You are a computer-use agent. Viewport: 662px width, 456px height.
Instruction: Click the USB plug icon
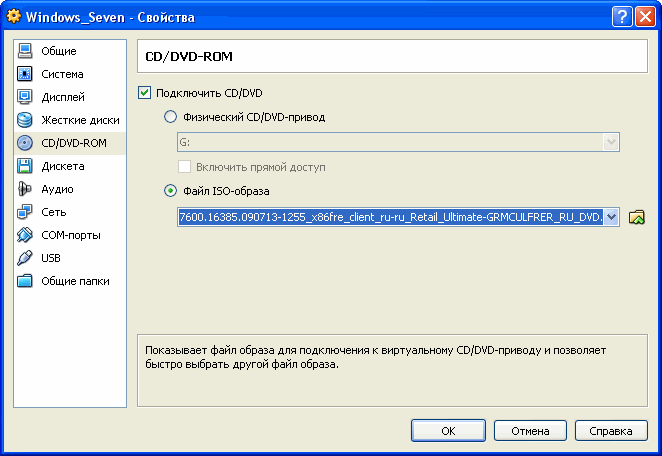pyautogui.click(x=25, y=258)
